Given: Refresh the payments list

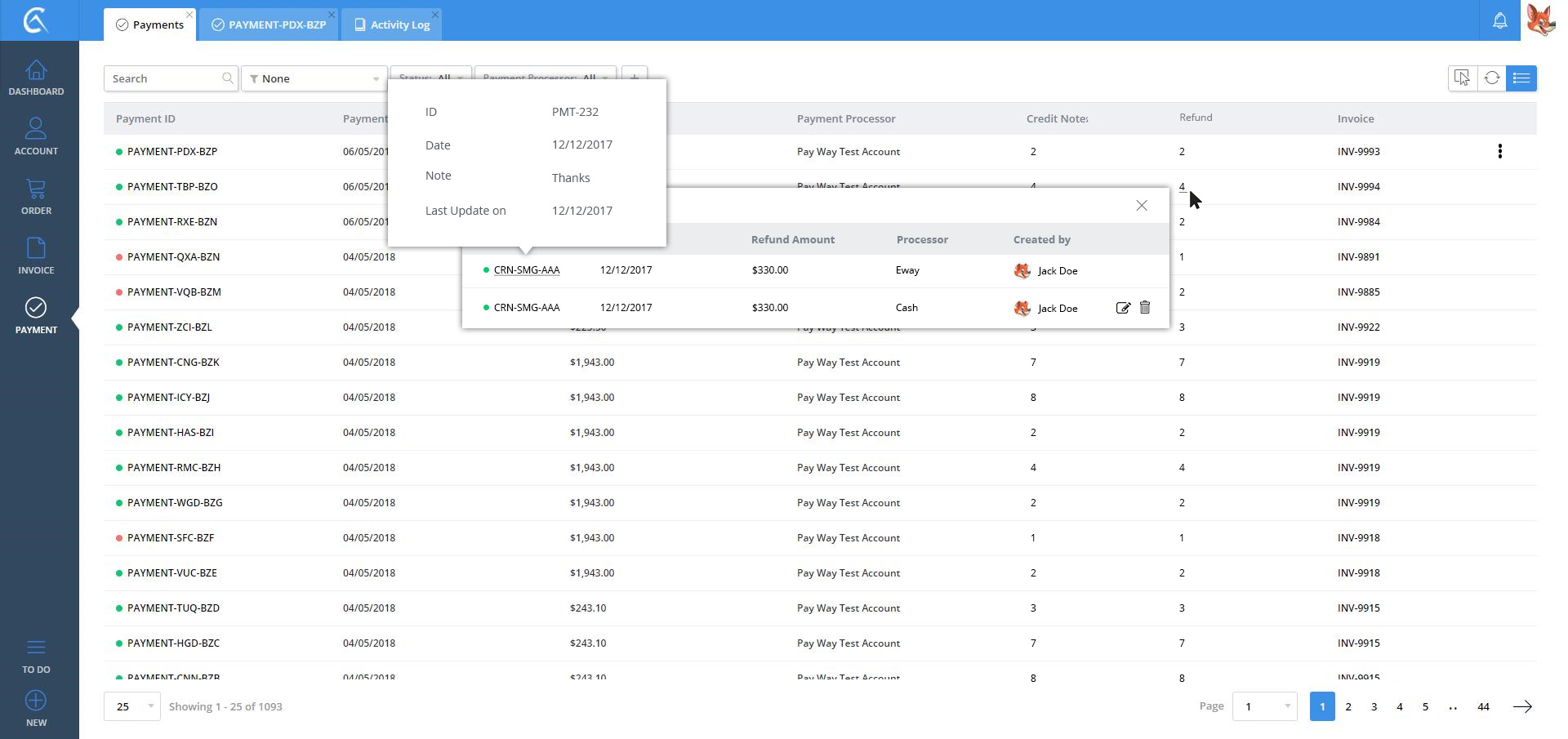Looking at the screenshot, I should point(1491,78).
